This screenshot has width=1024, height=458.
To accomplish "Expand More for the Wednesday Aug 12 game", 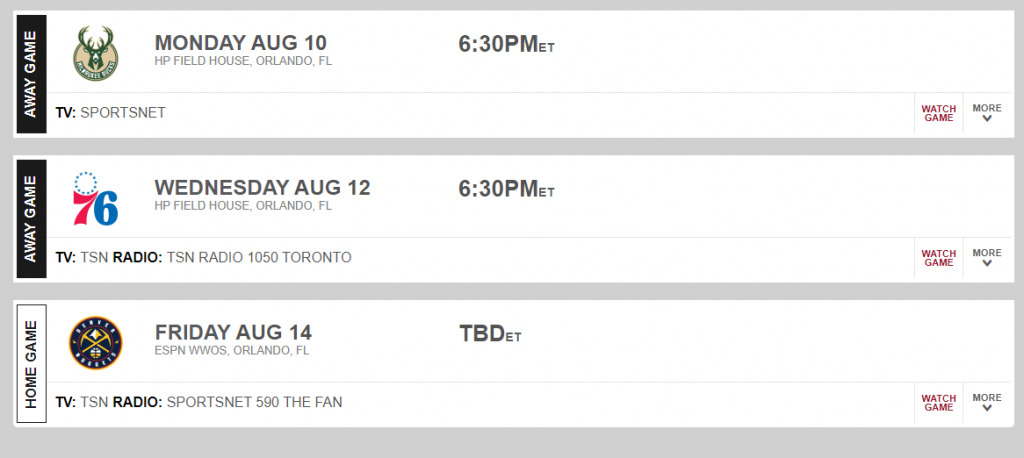I will pos(987,257).
